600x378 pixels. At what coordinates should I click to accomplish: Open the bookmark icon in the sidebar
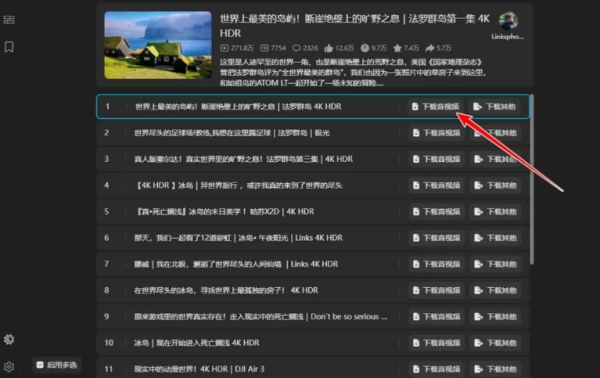(9, 47)
